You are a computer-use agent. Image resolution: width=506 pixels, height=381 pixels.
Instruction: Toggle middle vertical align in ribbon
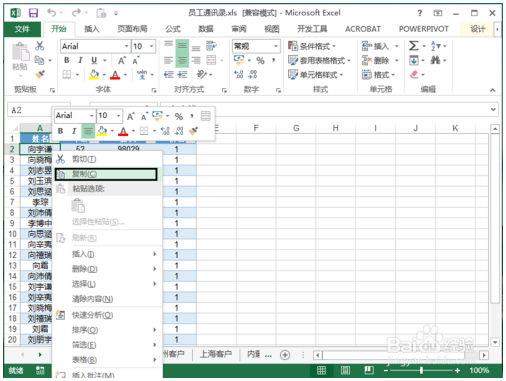tap(182, 46)
